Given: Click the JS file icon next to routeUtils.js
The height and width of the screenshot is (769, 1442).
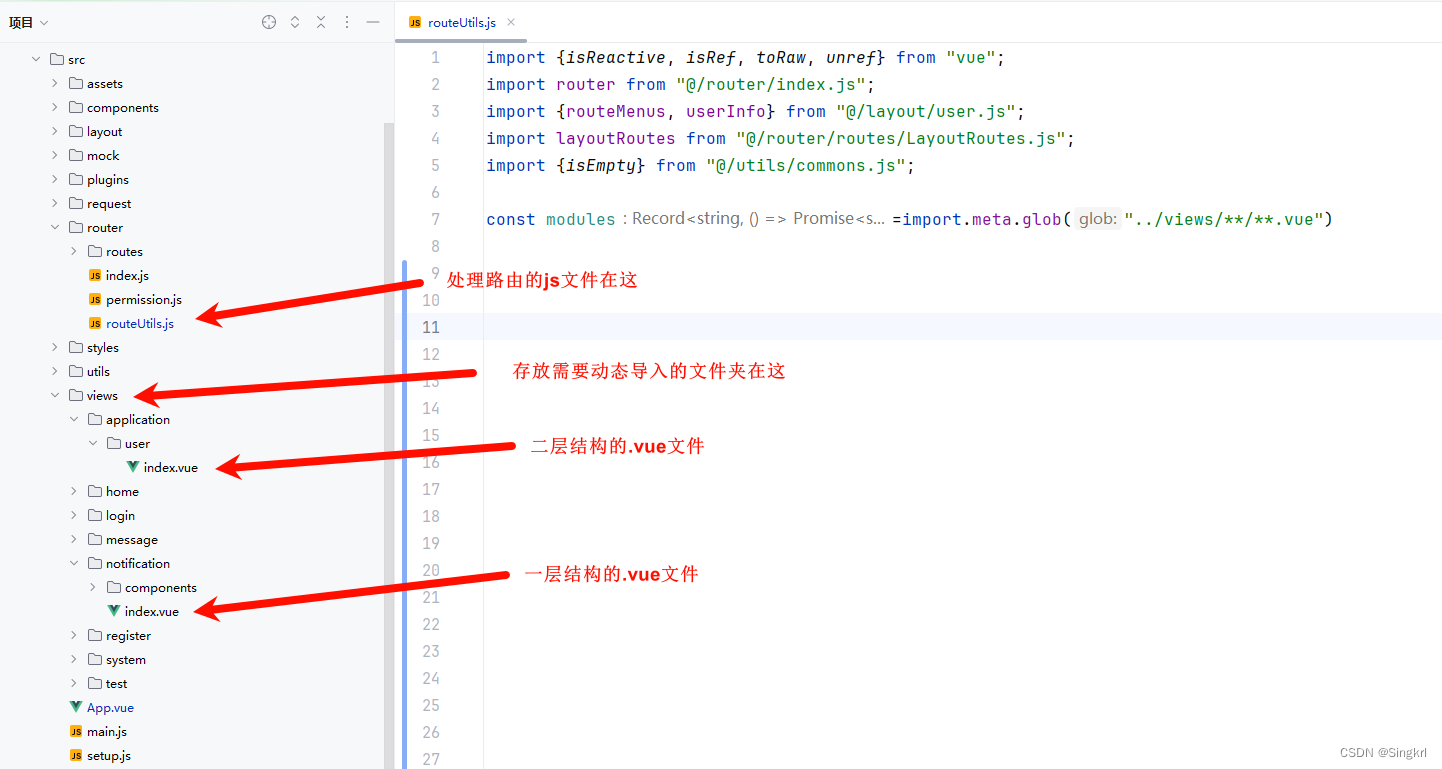Looking at the screenshot, I should (95, 323).
